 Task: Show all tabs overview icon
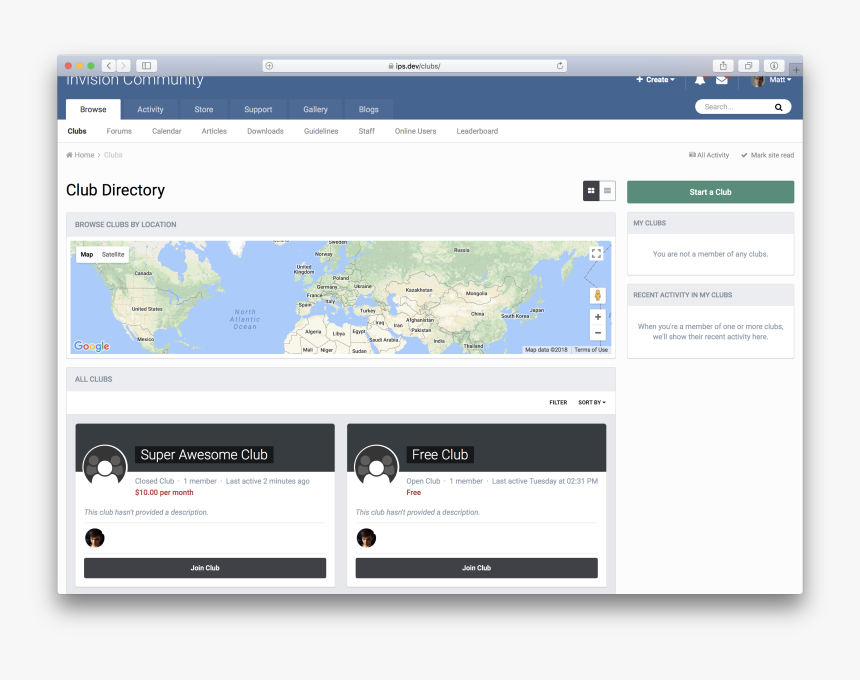coord(748,66)
